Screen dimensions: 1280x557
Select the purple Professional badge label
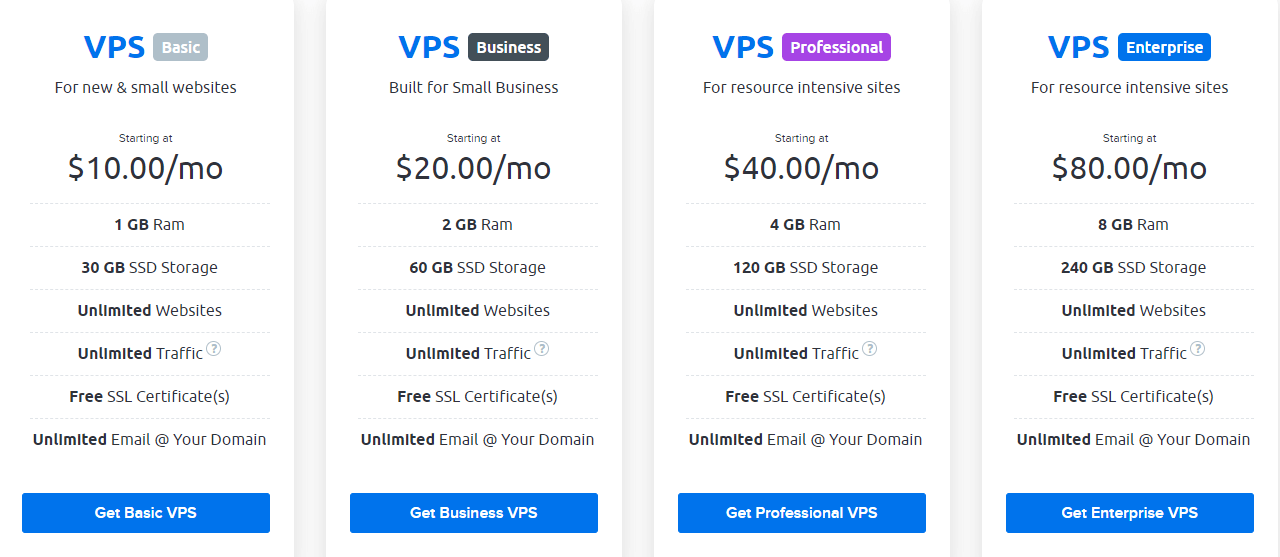tap(836, 47)
